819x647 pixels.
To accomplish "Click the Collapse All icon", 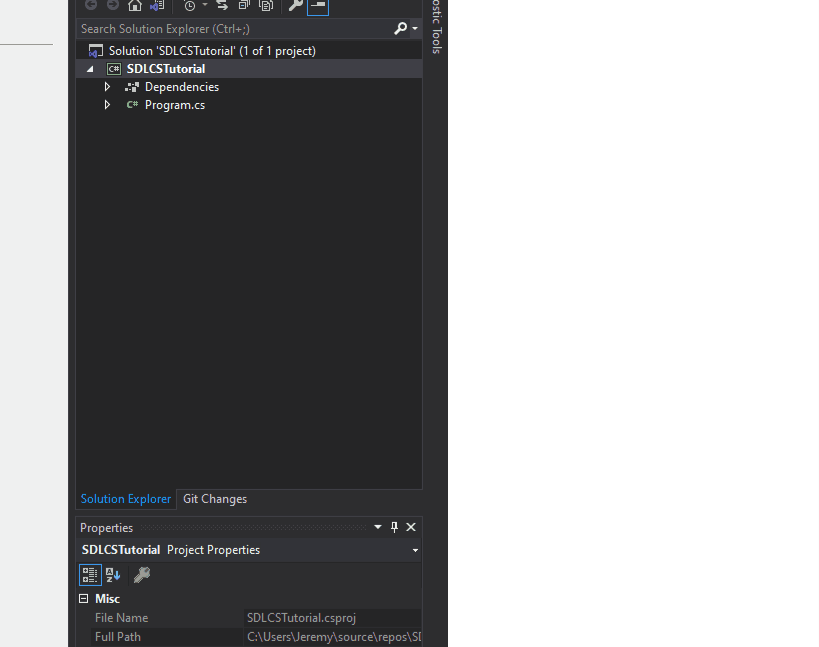I will click(x=244, y=6).
